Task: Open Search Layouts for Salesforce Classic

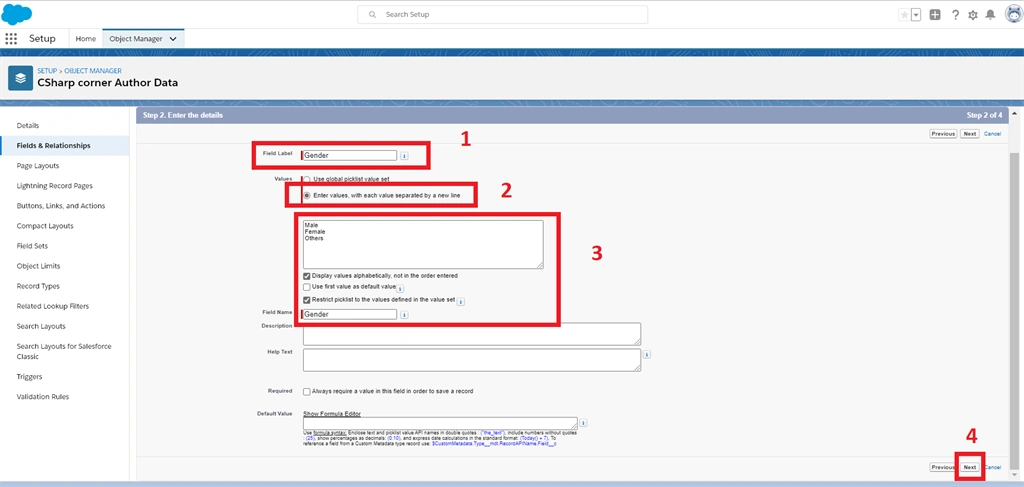Action: (x=64, y=351)
